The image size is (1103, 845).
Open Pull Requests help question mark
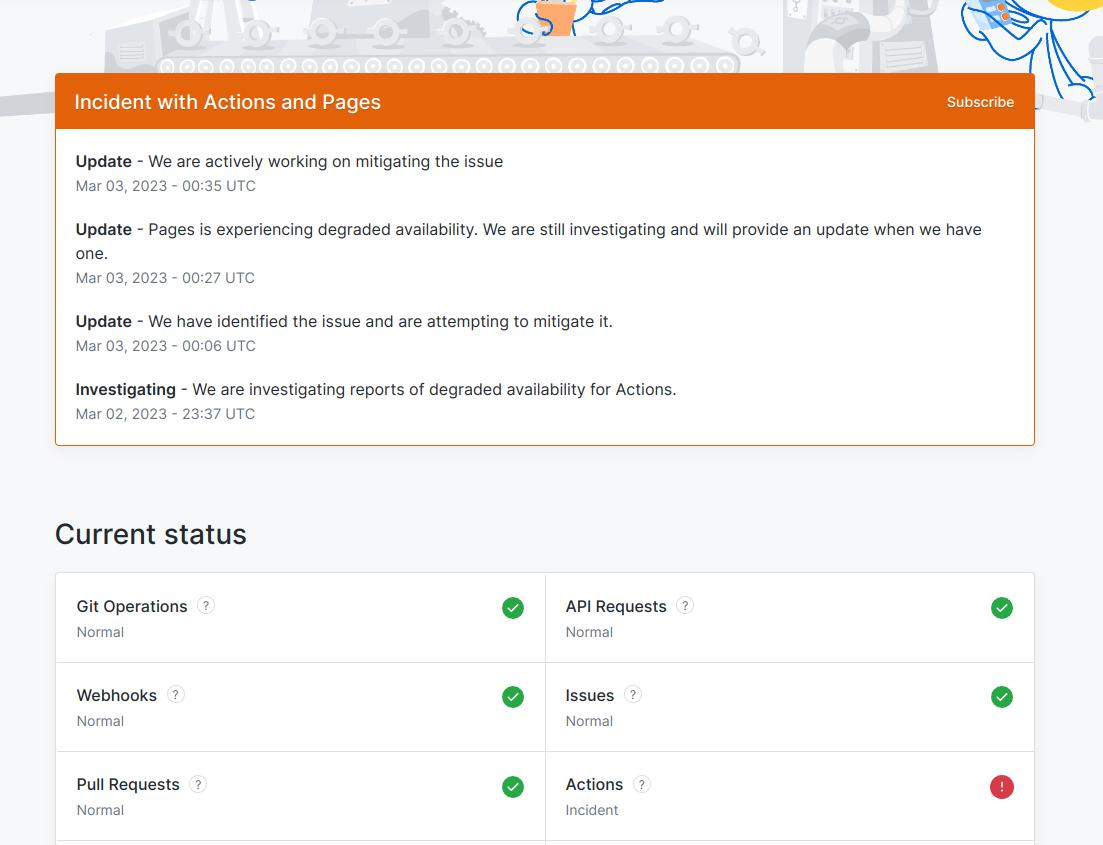coord(198,784)
